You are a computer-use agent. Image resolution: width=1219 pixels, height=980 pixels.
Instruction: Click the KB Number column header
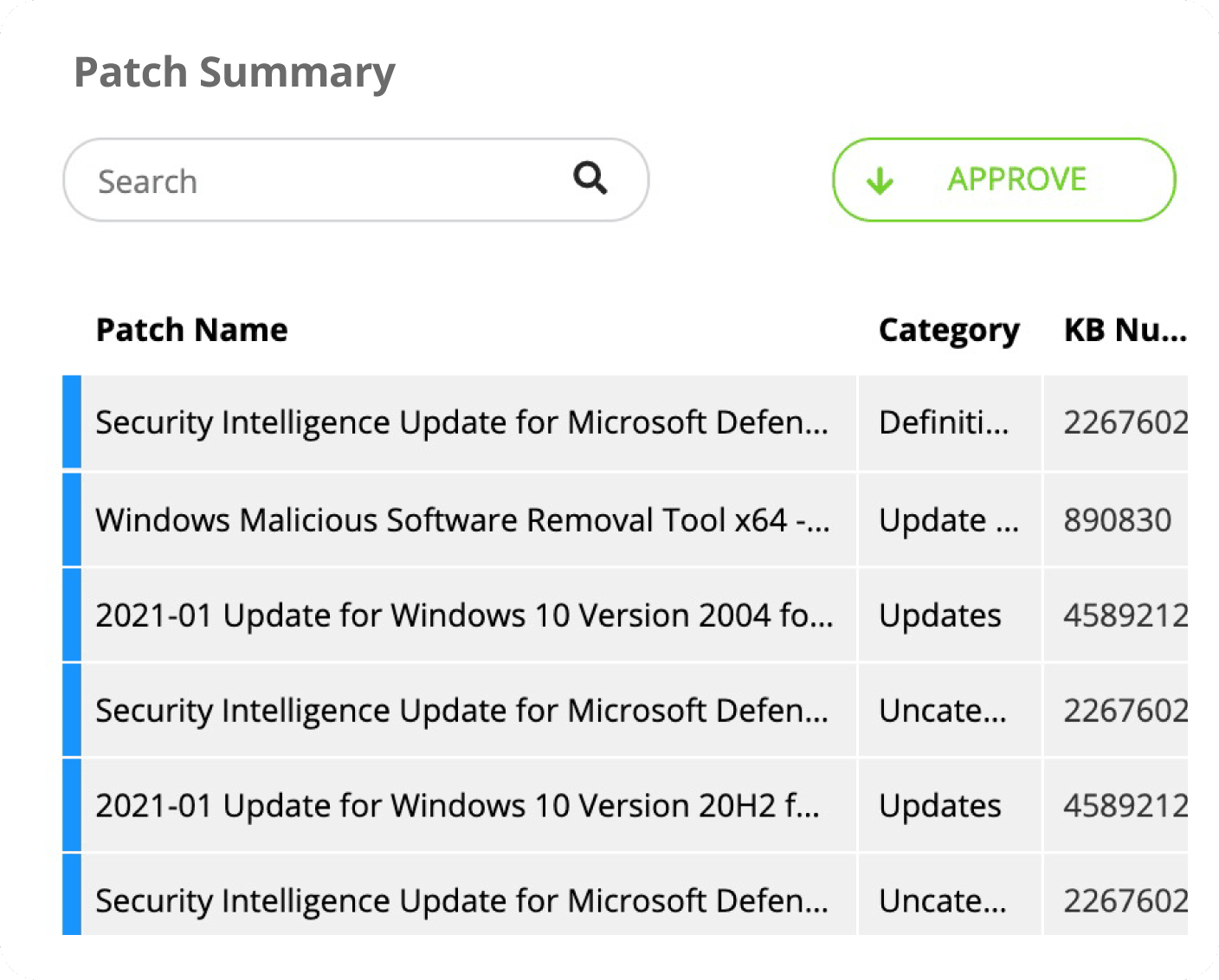click(x=1124, y=330)
